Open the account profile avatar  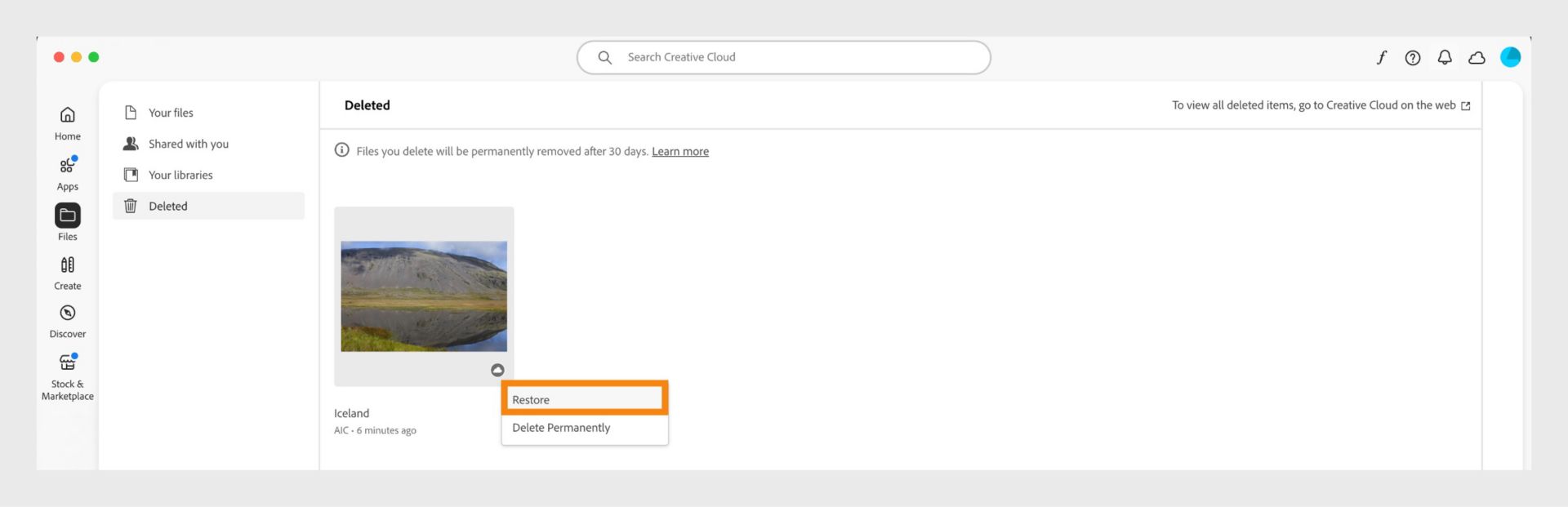1510,57
